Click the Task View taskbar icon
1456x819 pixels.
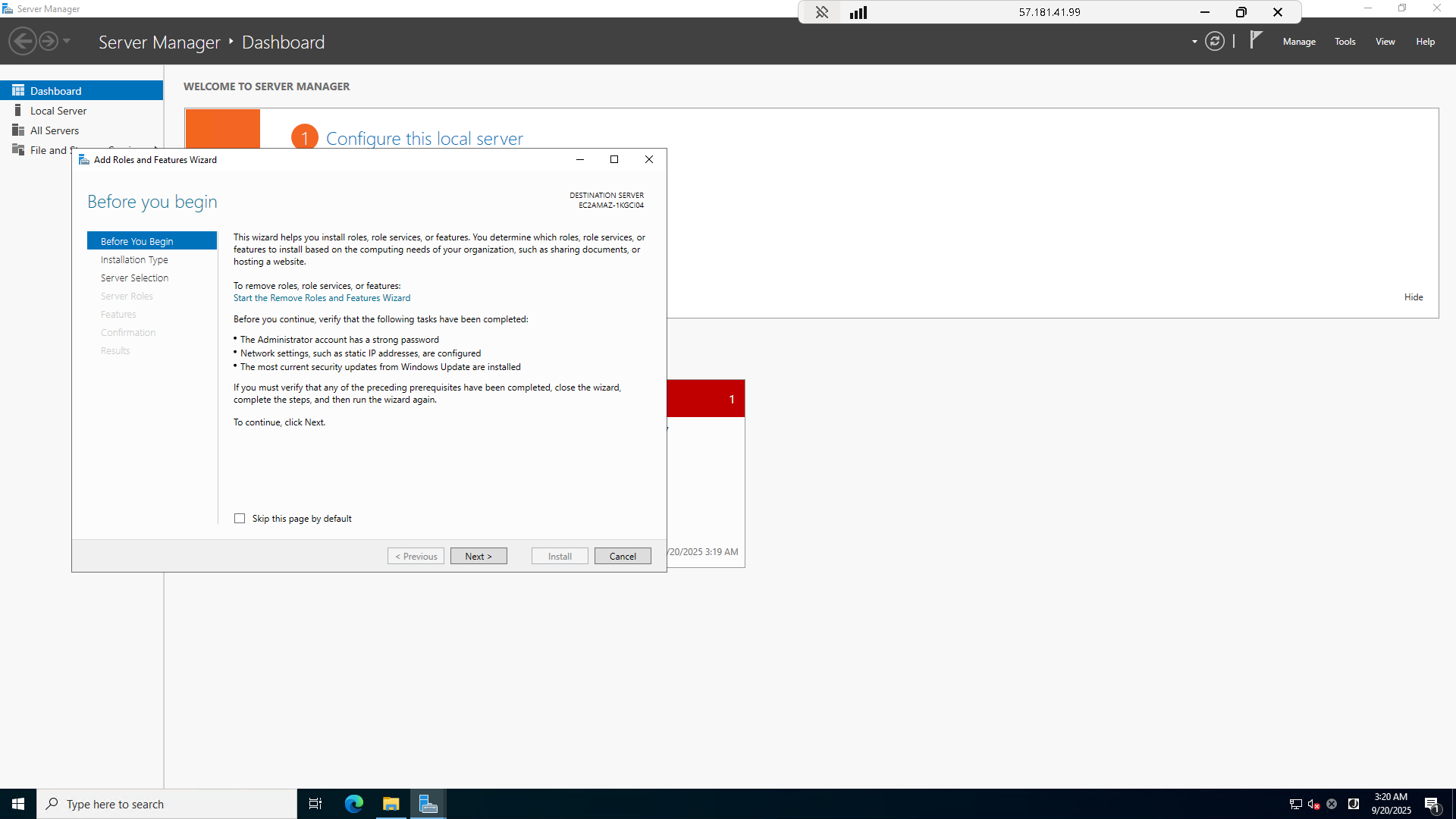315,804
